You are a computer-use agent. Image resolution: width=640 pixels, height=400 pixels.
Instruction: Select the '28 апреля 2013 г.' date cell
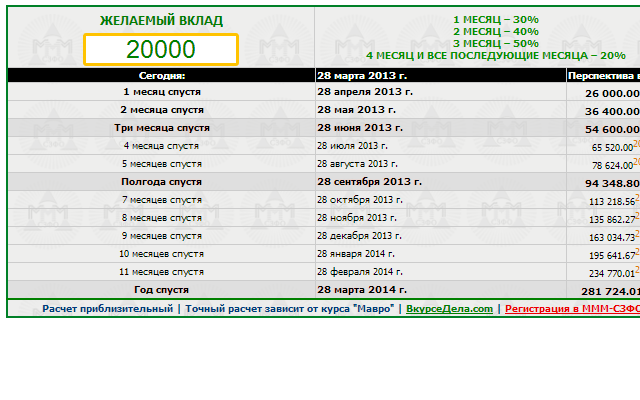click(365, 91)
